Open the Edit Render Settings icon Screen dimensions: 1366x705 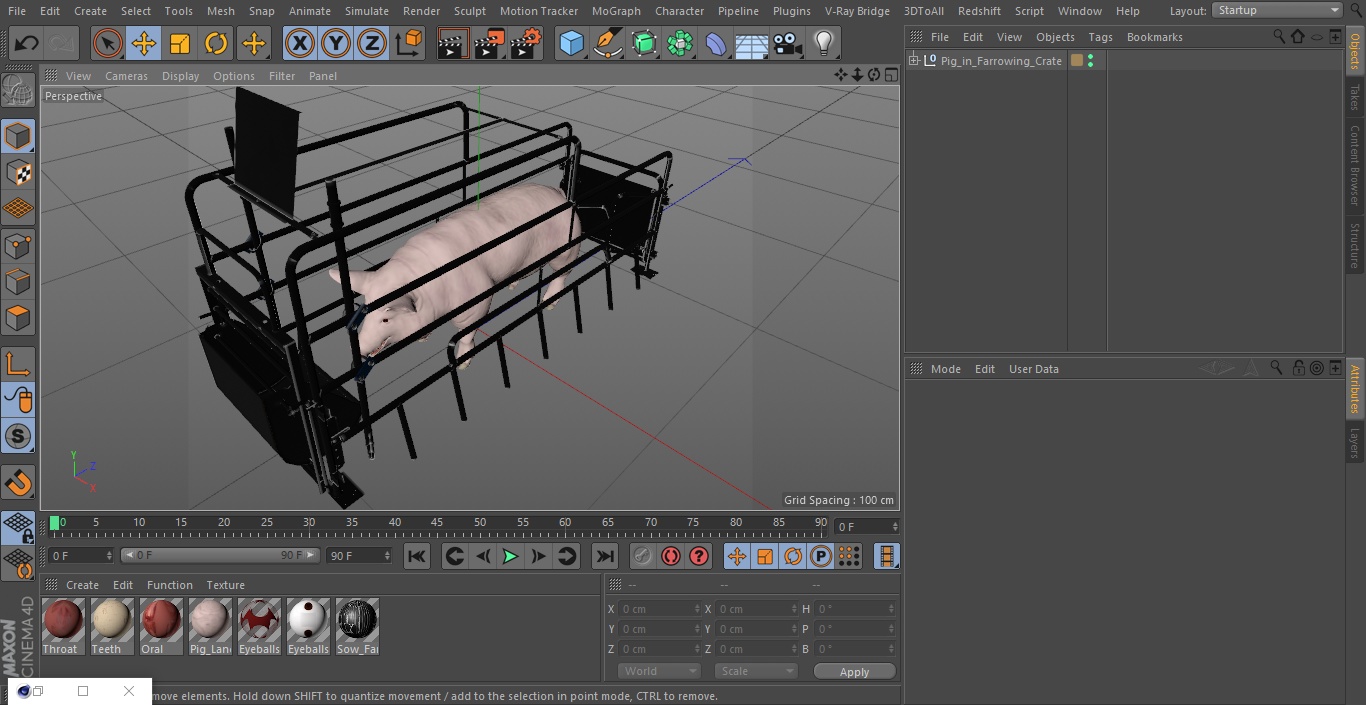point(526,43)
